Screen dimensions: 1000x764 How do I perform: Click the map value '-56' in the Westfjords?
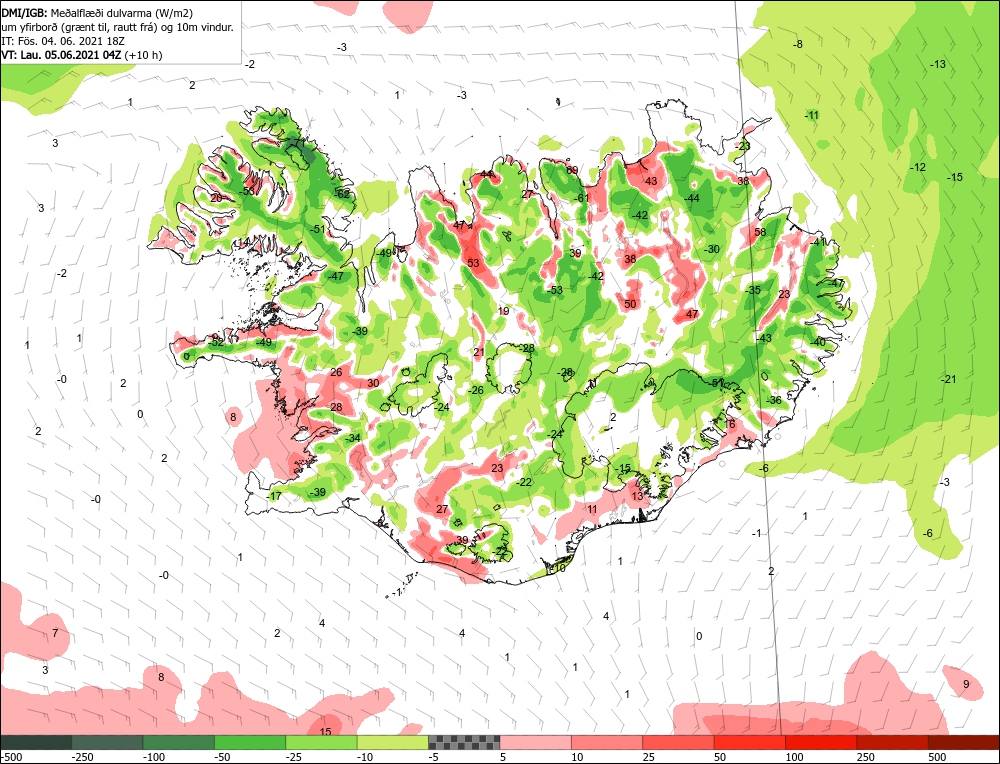point(247,191)
